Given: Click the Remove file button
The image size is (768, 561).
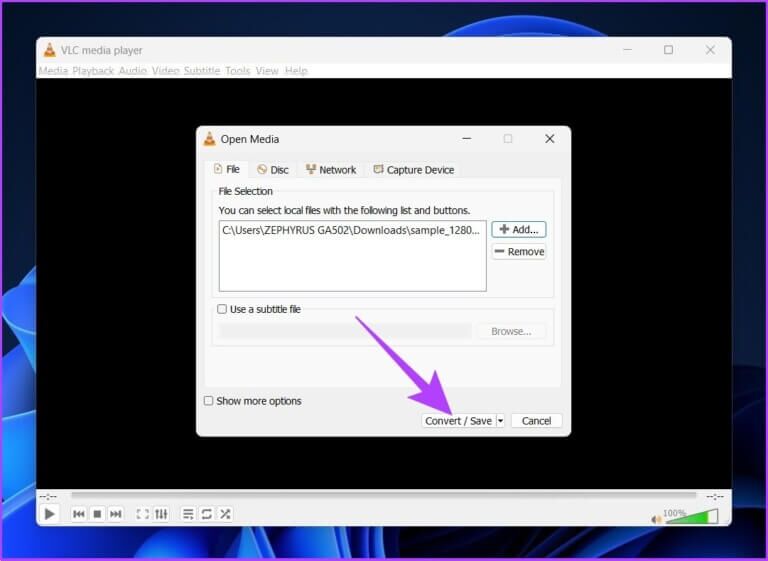Looking at the screenshot, I should pos(519,252).
